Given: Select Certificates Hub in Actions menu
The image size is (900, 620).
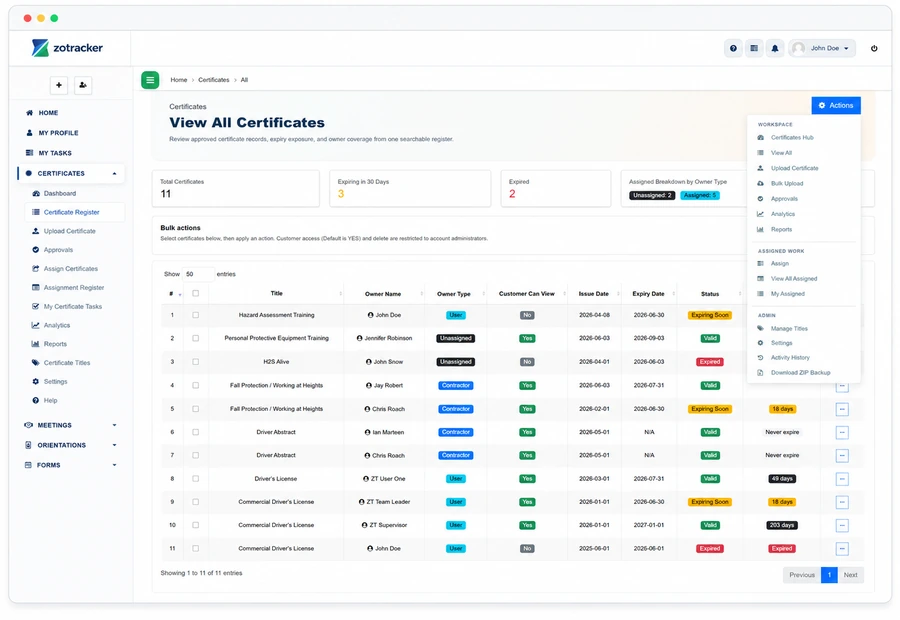Looking at the screenshot, I should click(792, 138).
